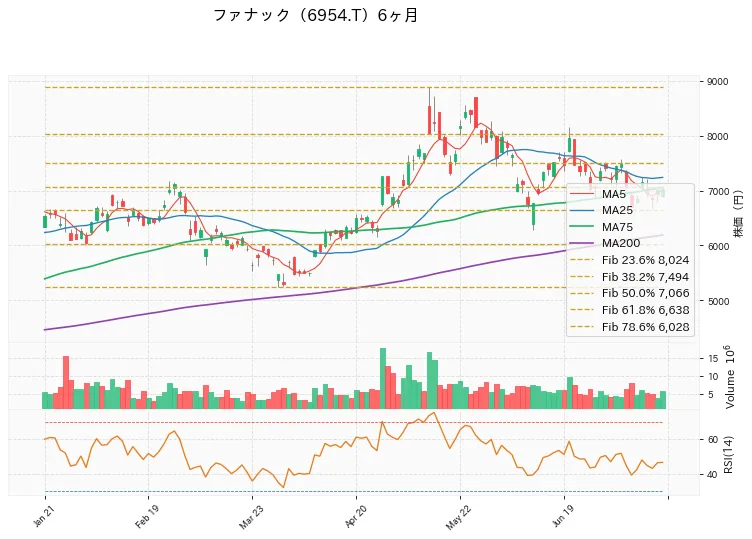Image resolution: width=752 pixels, height=539 pixels.
Task: Click the MA200 legend entry
Action: click(x=605, y=243)
